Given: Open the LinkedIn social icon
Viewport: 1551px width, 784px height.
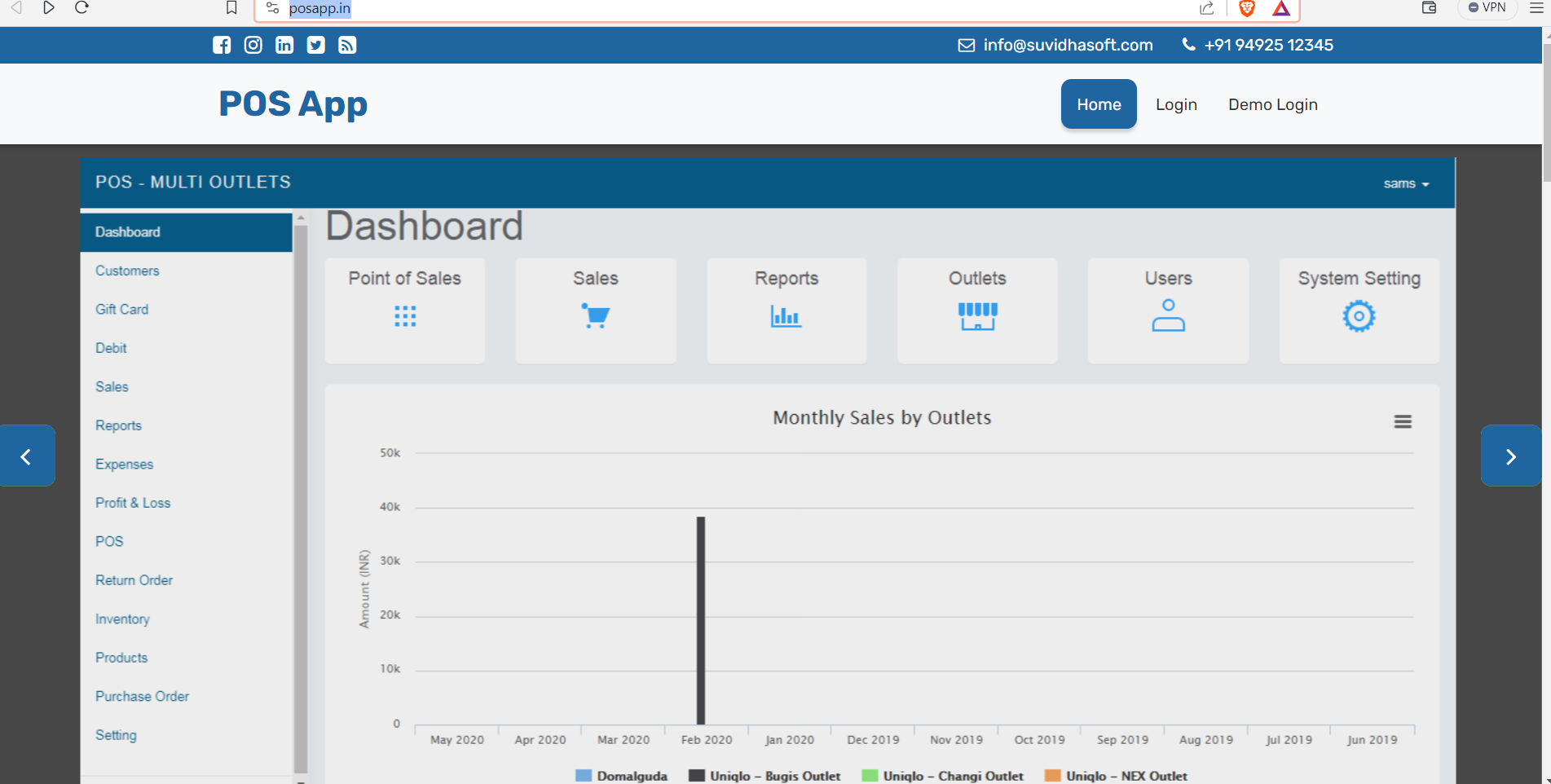Looking at the screenshot, I should click(284, 46).
